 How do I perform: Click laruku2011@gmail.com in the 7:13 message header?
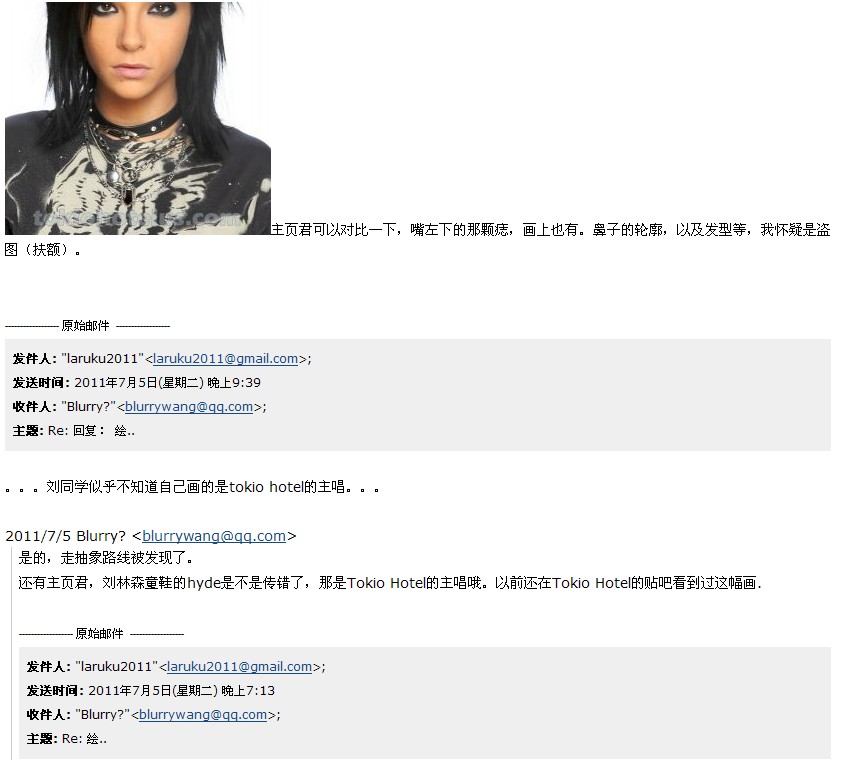coord(240,667)
